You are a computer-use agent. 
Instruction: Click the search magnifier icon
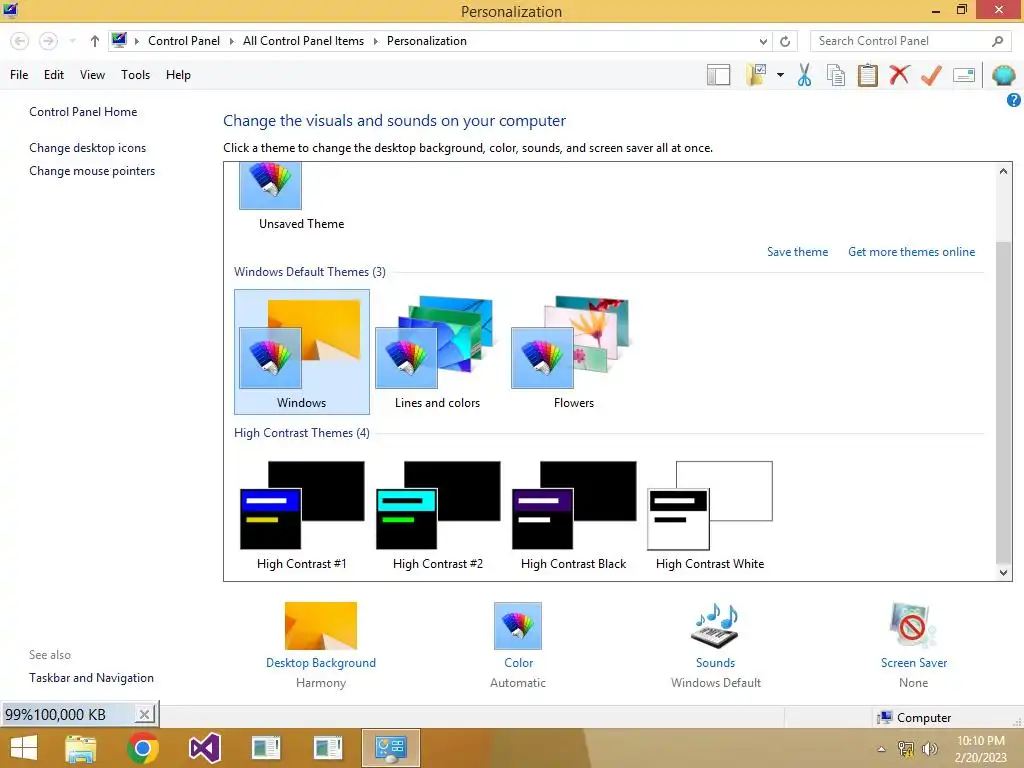click(x=997, y=41)
